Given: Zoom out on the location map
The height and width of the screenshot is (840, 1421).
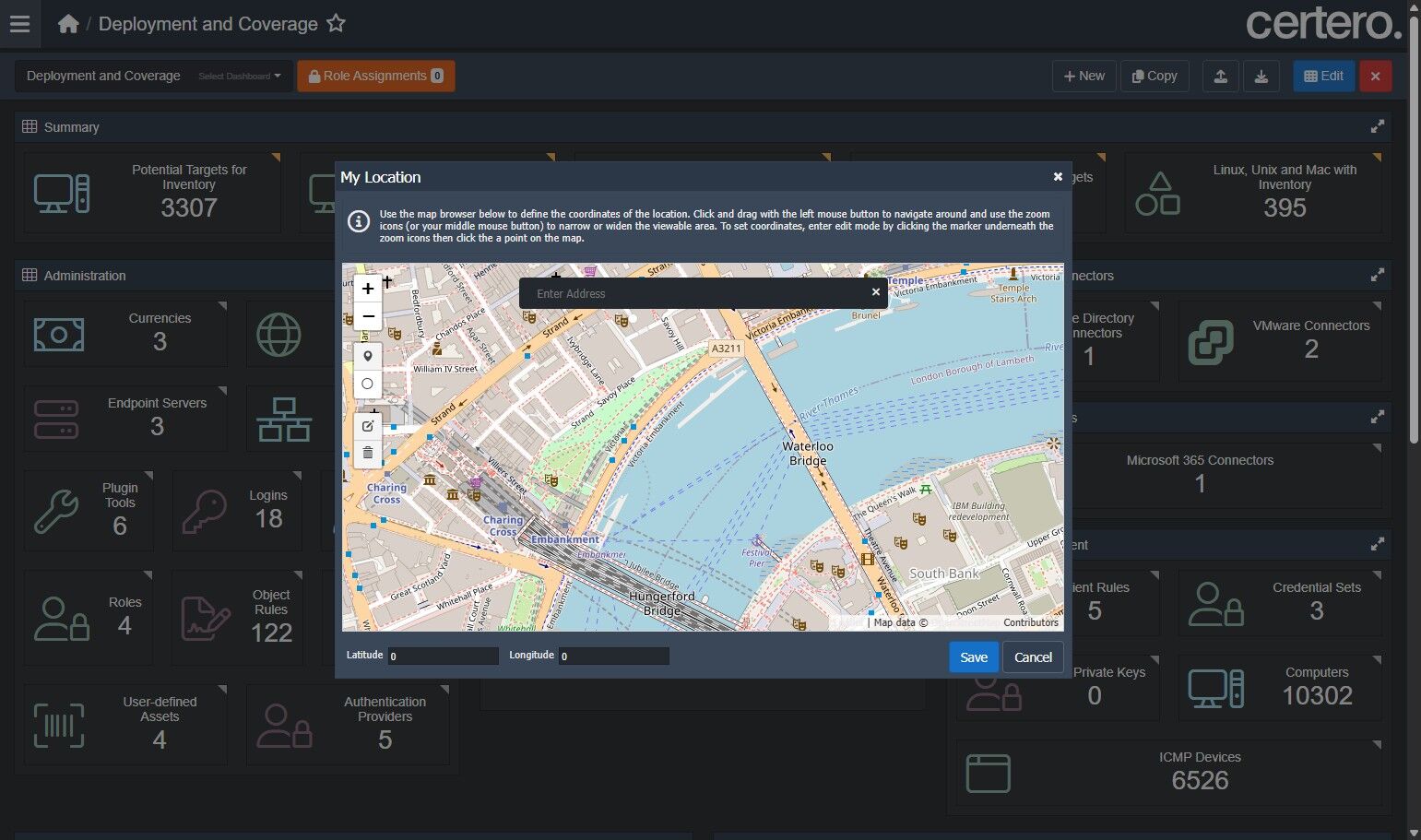Looking at the screenshot, I should [368, 316].
